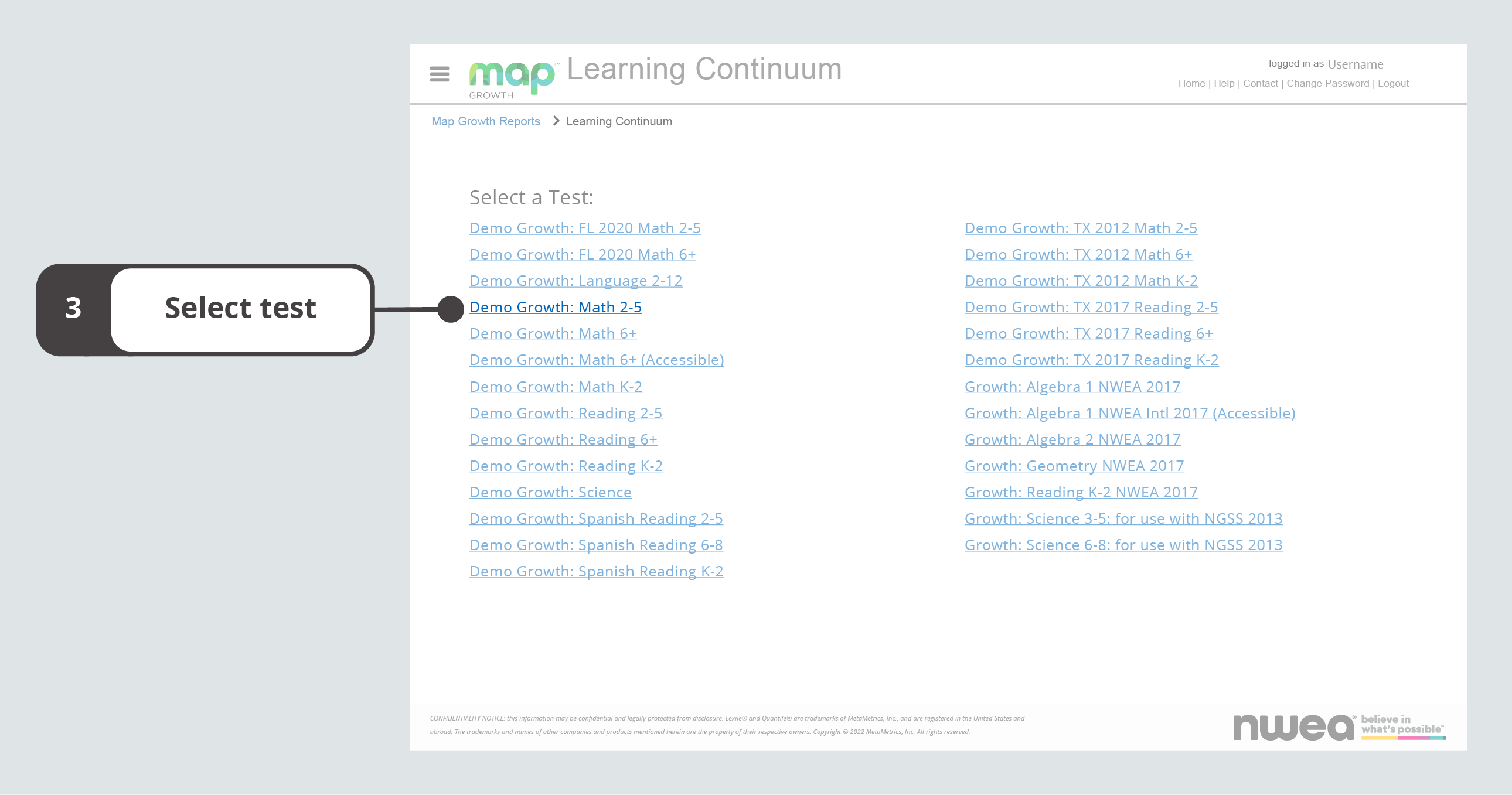Click the Change Password link
This screenshot has width=1512, height=795.
(x=1326, y=83)
